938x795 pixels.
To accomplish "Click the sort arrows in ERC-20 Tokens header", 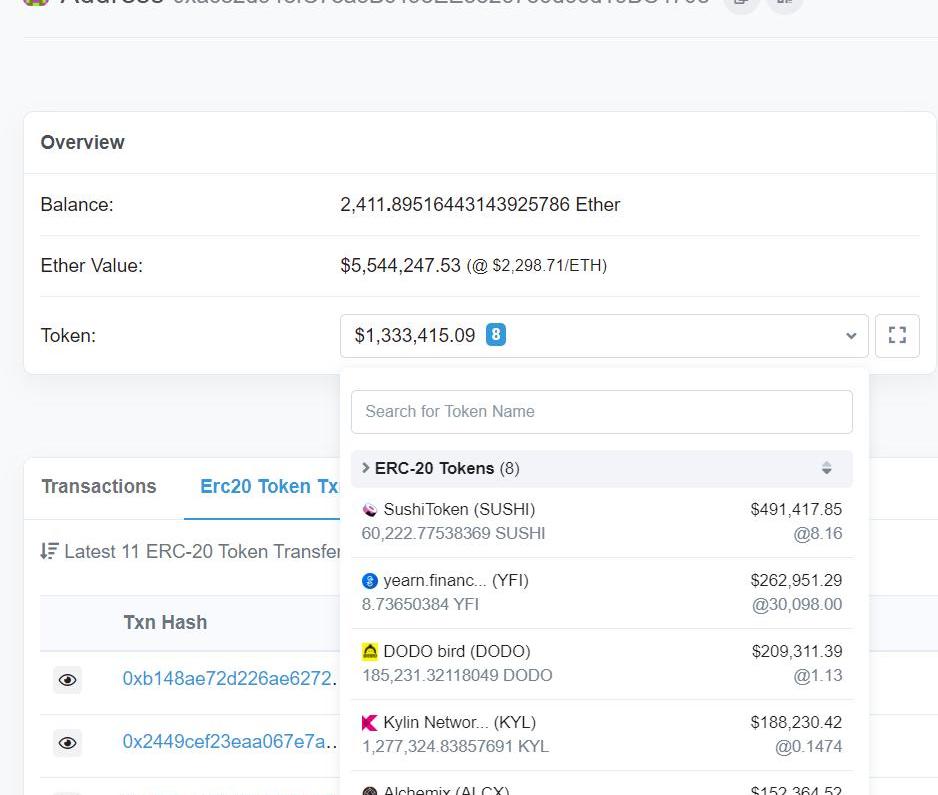I will click(826, 468).
